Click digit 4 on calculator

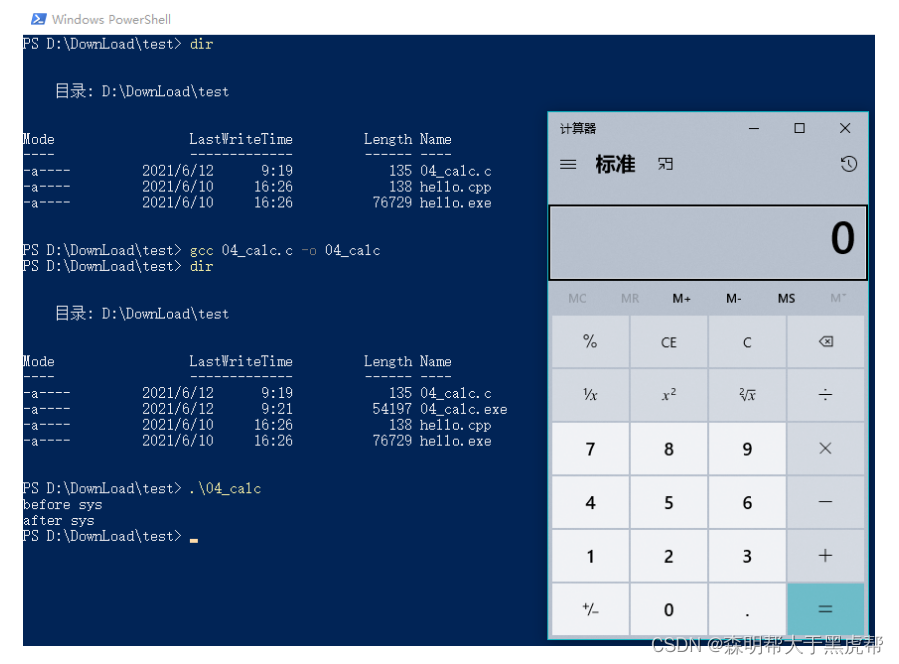[x=591, y=502]
